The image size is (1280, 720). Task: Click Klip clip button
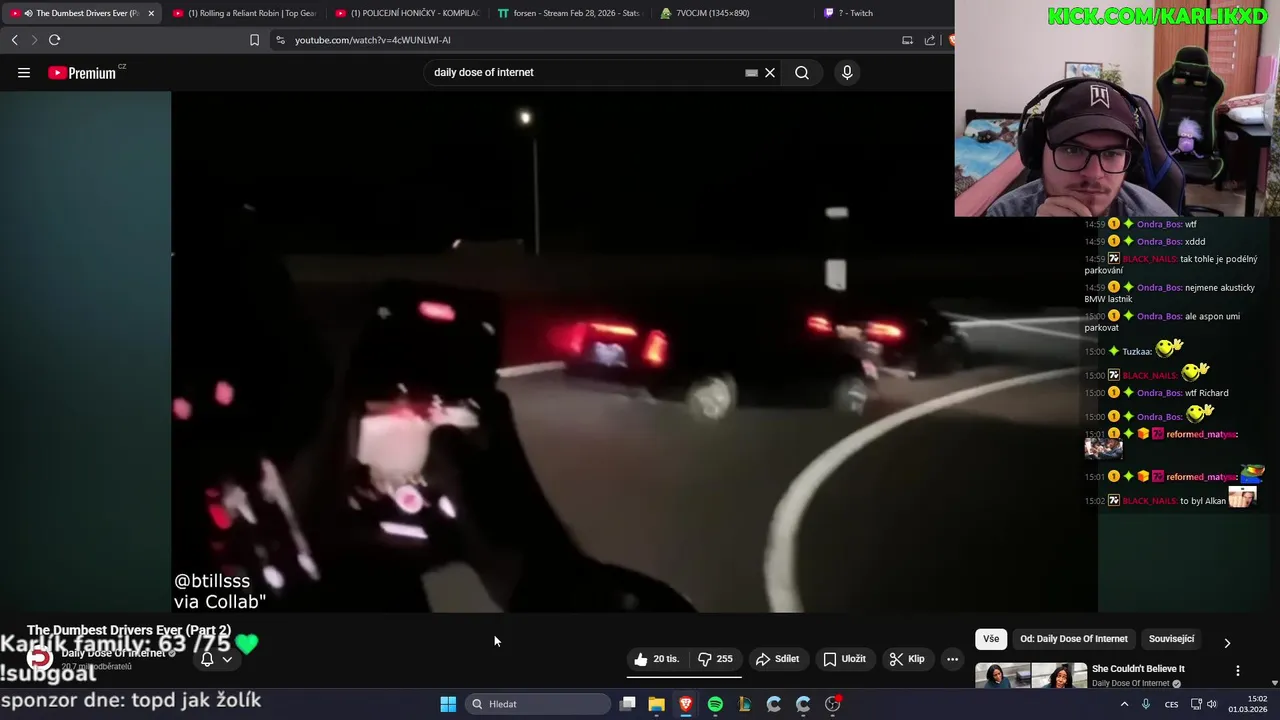(x=907, y=659)
